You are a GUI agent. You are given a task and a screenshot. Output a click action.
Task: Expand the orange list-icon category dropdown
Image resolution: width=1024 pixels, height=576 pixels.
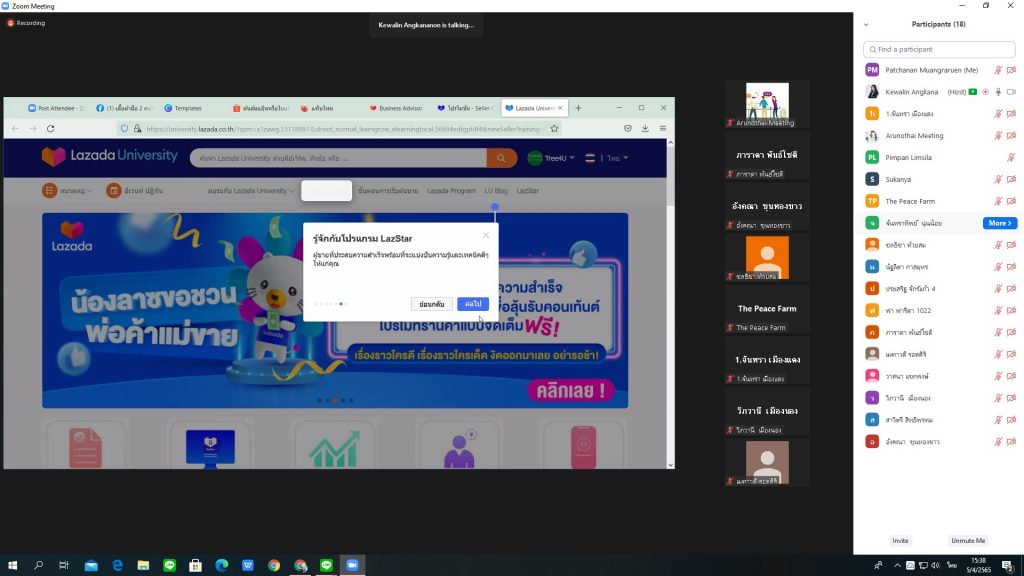coord(67,191)
